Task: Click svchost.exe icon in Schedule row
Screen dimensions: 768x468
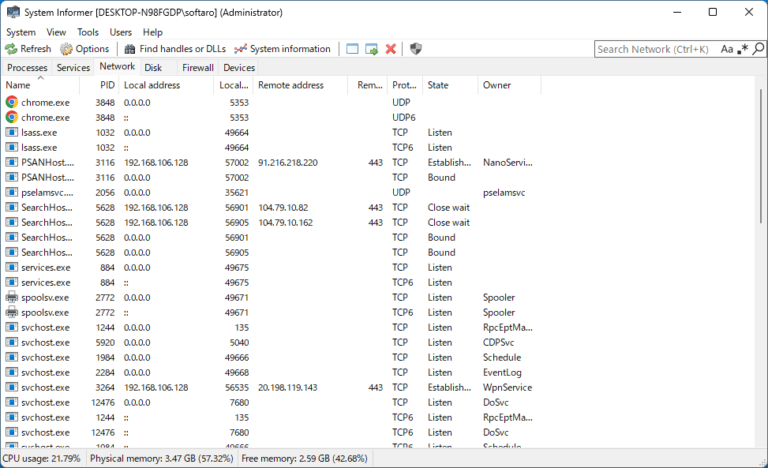Action: (12, 357)
